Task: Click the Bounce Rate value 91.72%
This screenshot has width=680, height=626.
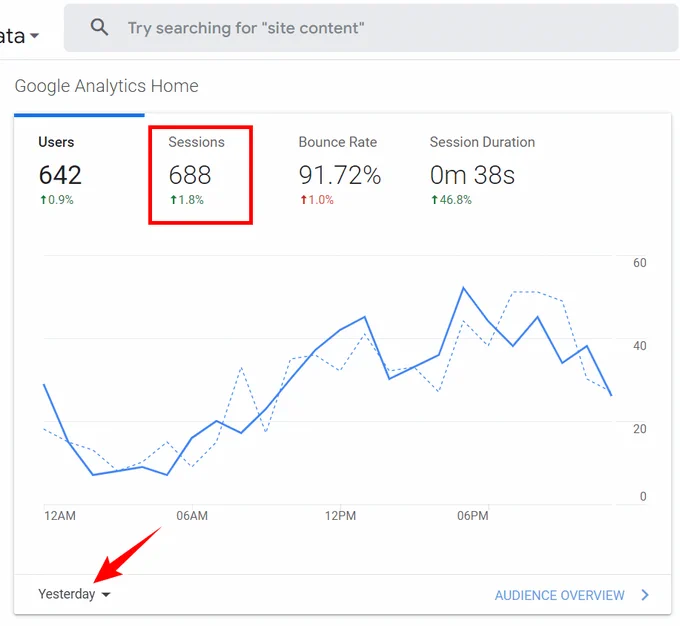Action: [x=340, y=175]
